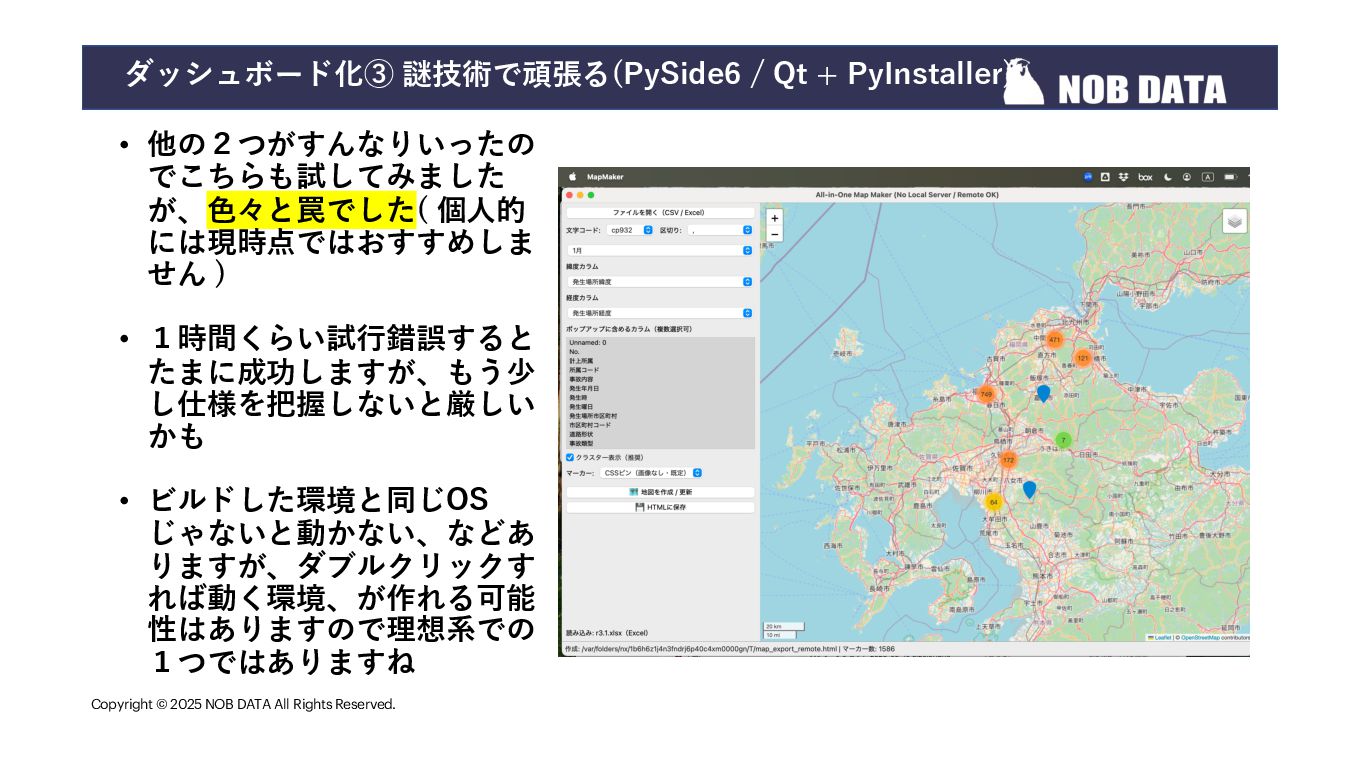
Task: Open the マーカー CSSピン dropdown
Action: pos(650,473)
